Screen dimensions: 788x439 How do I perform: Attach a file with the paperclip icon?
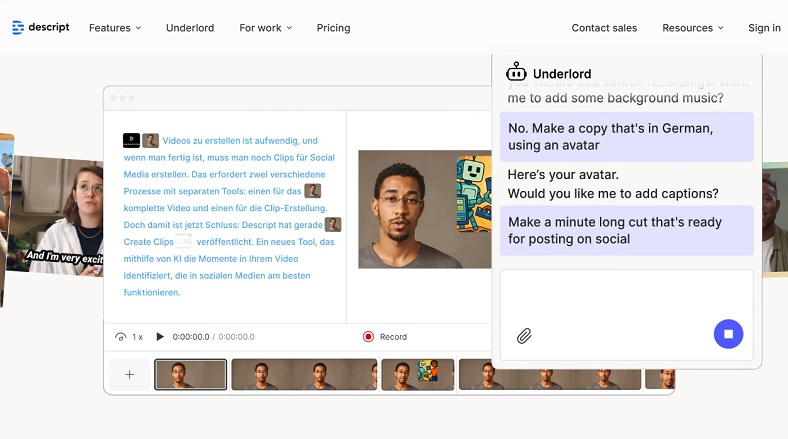(524, 335)
